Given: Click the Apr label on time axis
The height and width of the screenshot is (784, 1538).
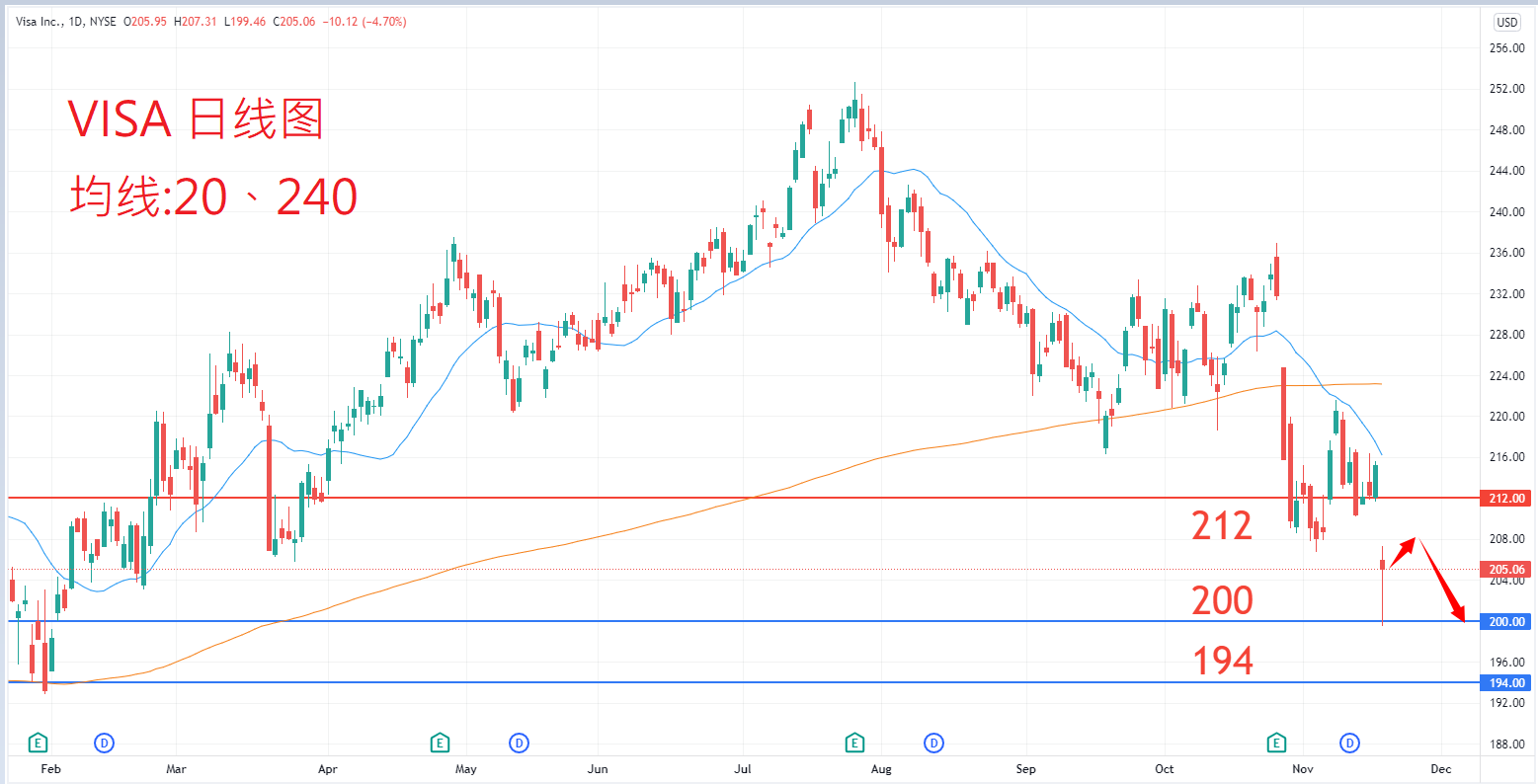Looking at the screenshot, I should 328,768.
